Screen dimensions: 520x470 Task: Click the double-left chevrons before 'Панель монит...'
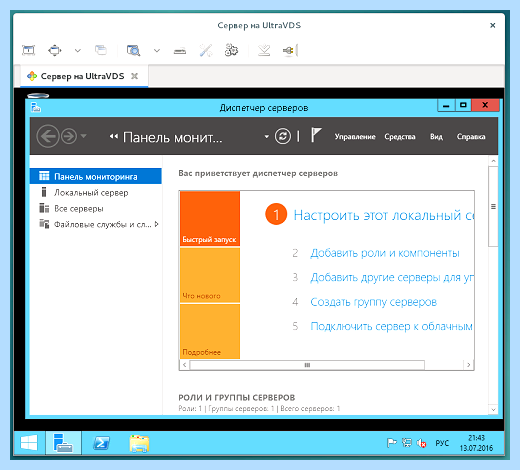pos(114,136)
